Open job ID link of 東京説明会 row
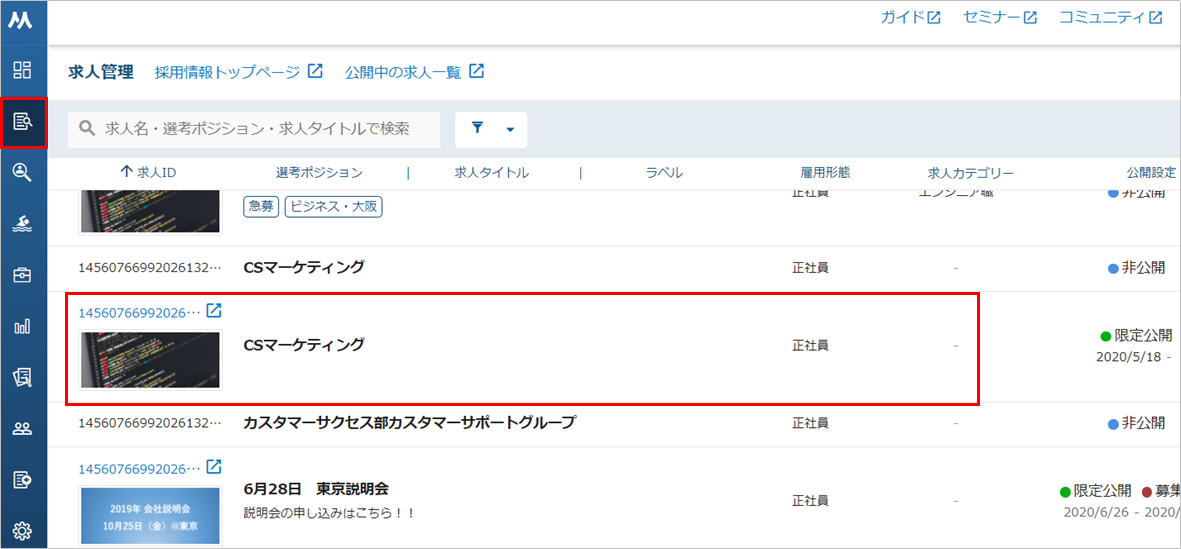This screenshot has width=1181, height=549. (139, 468)
